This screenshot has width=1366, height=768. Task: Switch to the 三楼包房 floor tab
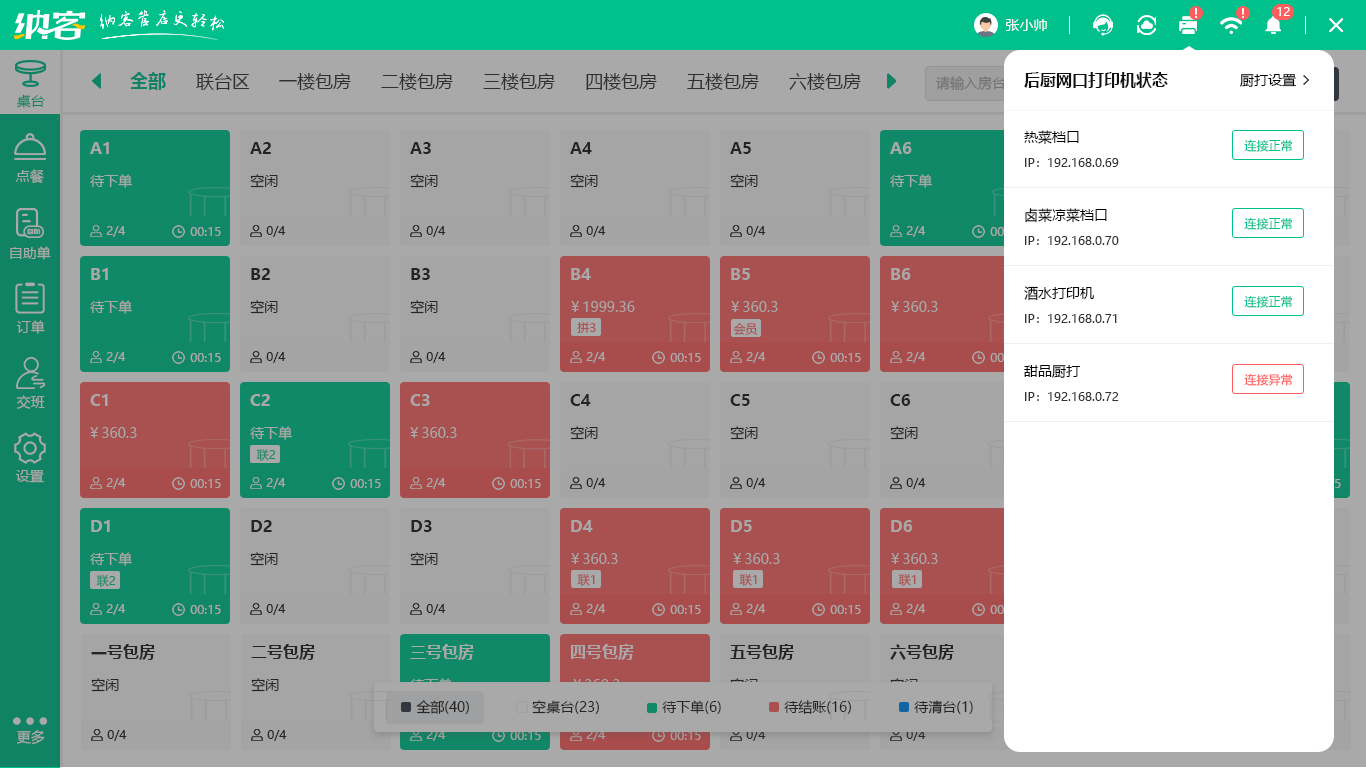(518, 82)
